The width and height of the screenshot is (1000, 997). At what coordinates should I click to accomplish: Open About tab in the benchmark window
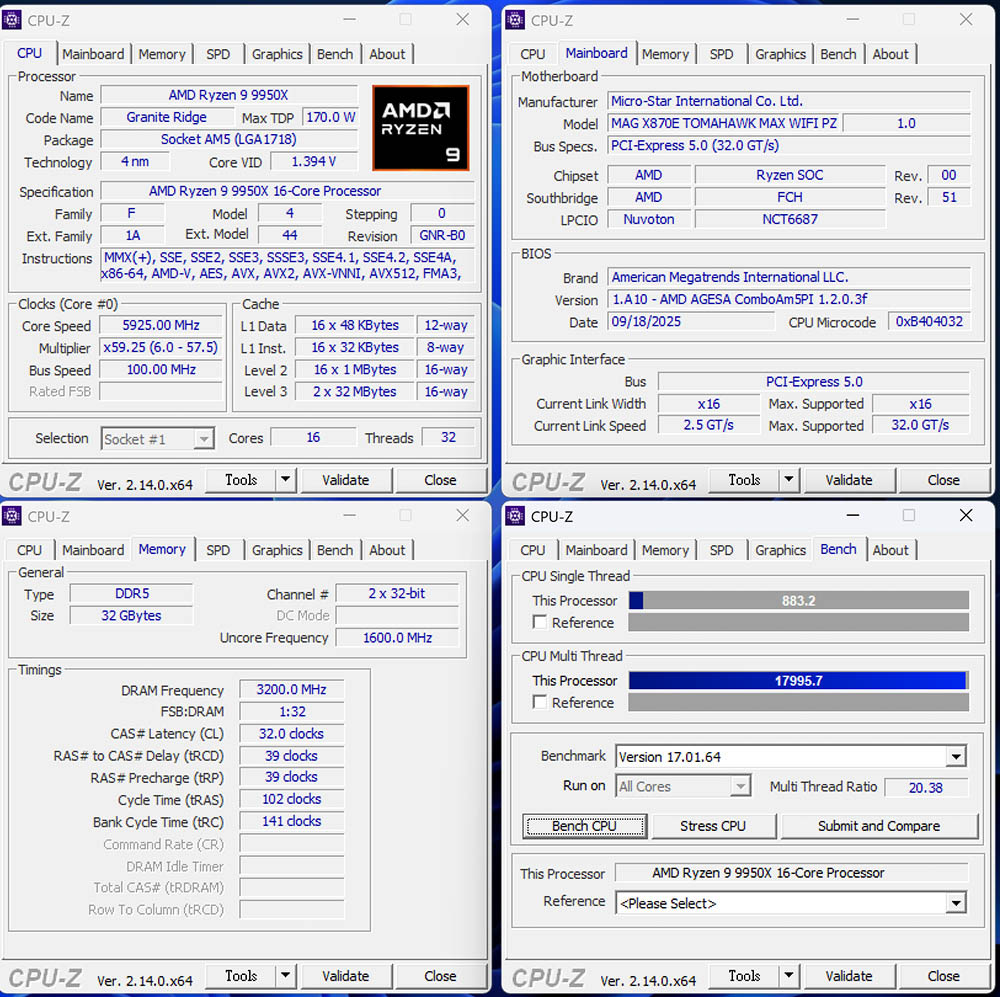[890, 550]
